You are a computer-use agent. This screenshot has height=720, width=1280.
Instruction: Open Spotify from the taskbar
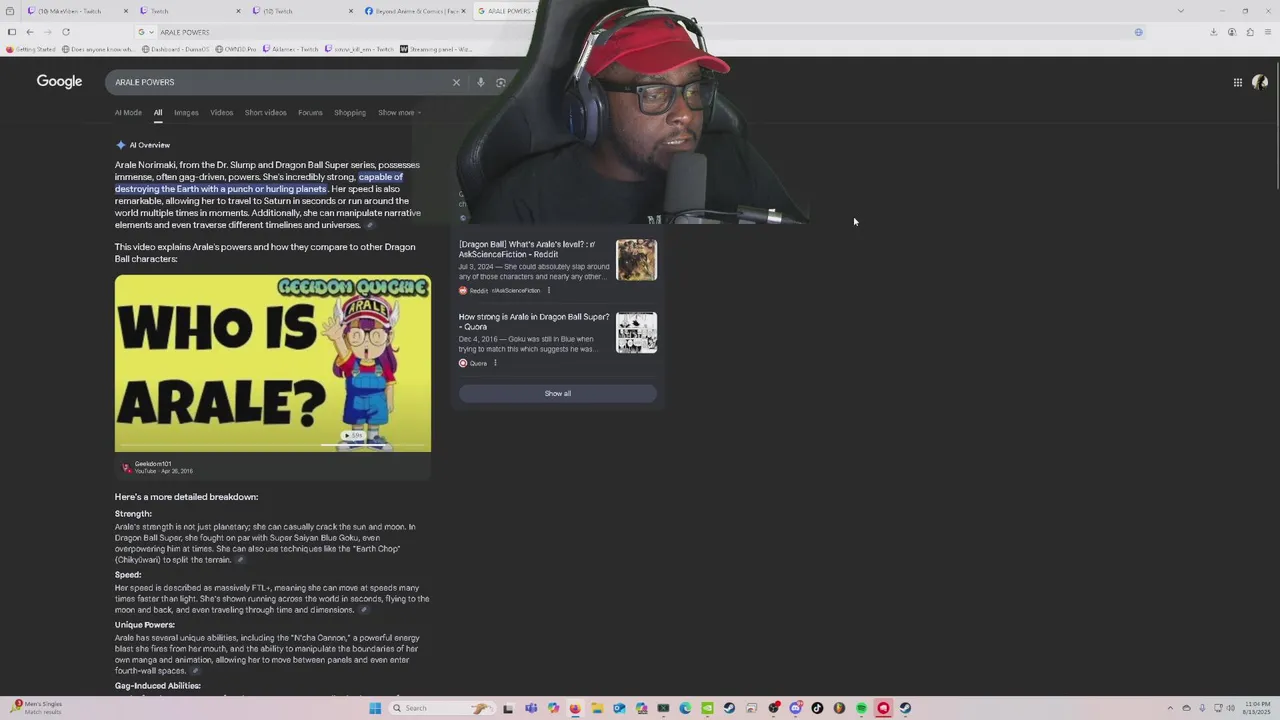pos(861,708)
